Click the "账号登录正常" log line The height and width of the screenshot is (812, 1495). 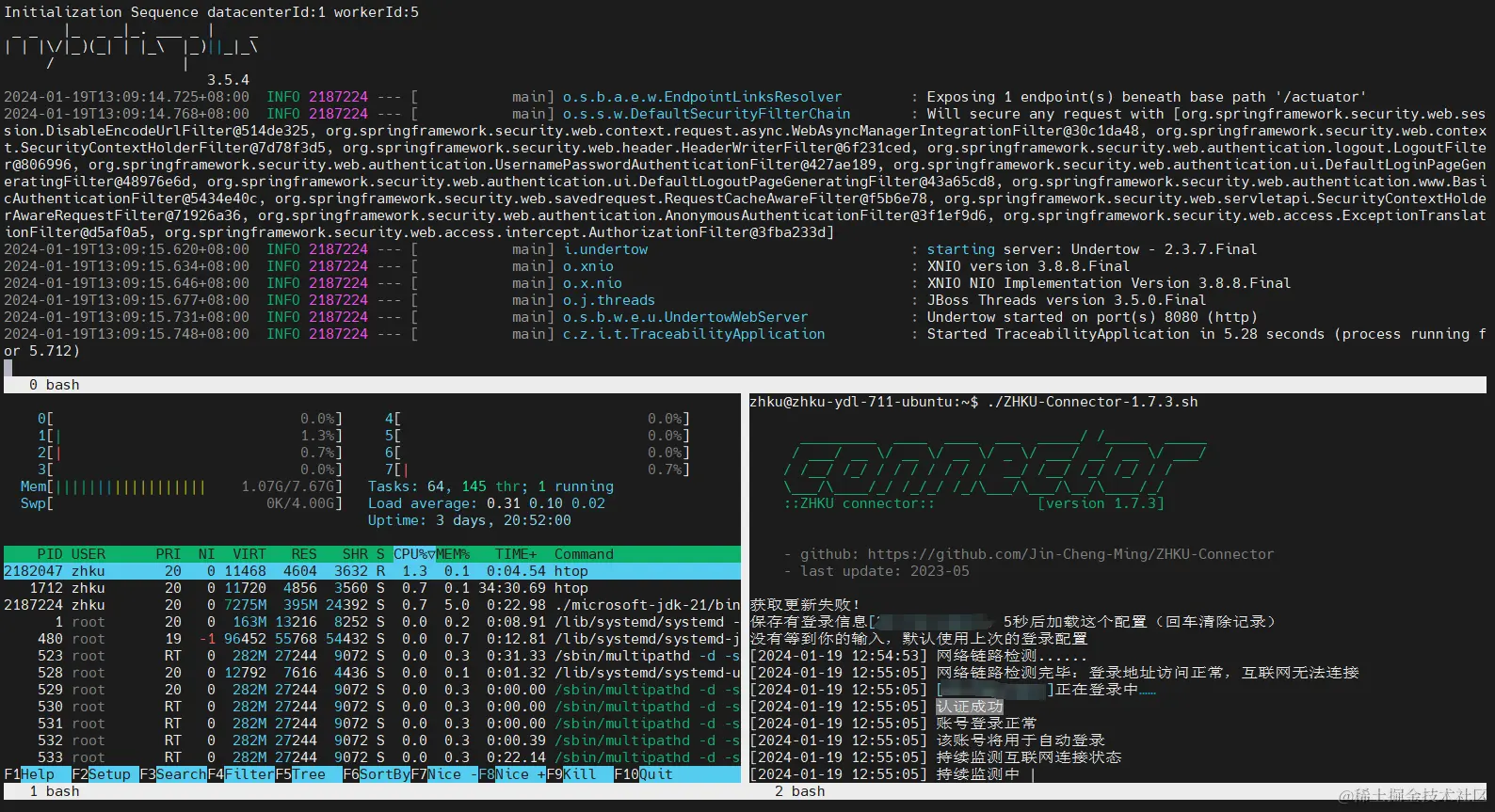tap(987, 724)
